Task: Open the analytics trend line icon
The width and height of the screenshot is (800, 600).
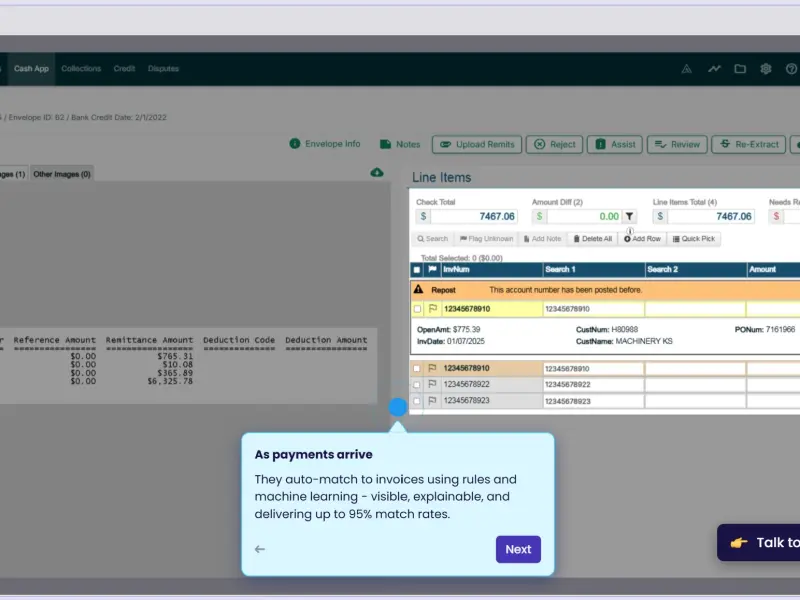Action: (714, 69)
